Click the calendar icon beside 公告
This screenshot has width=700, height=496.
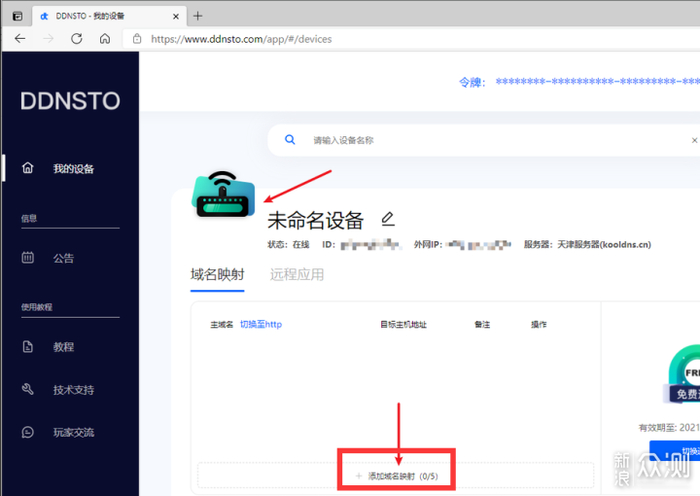(28, 258)
